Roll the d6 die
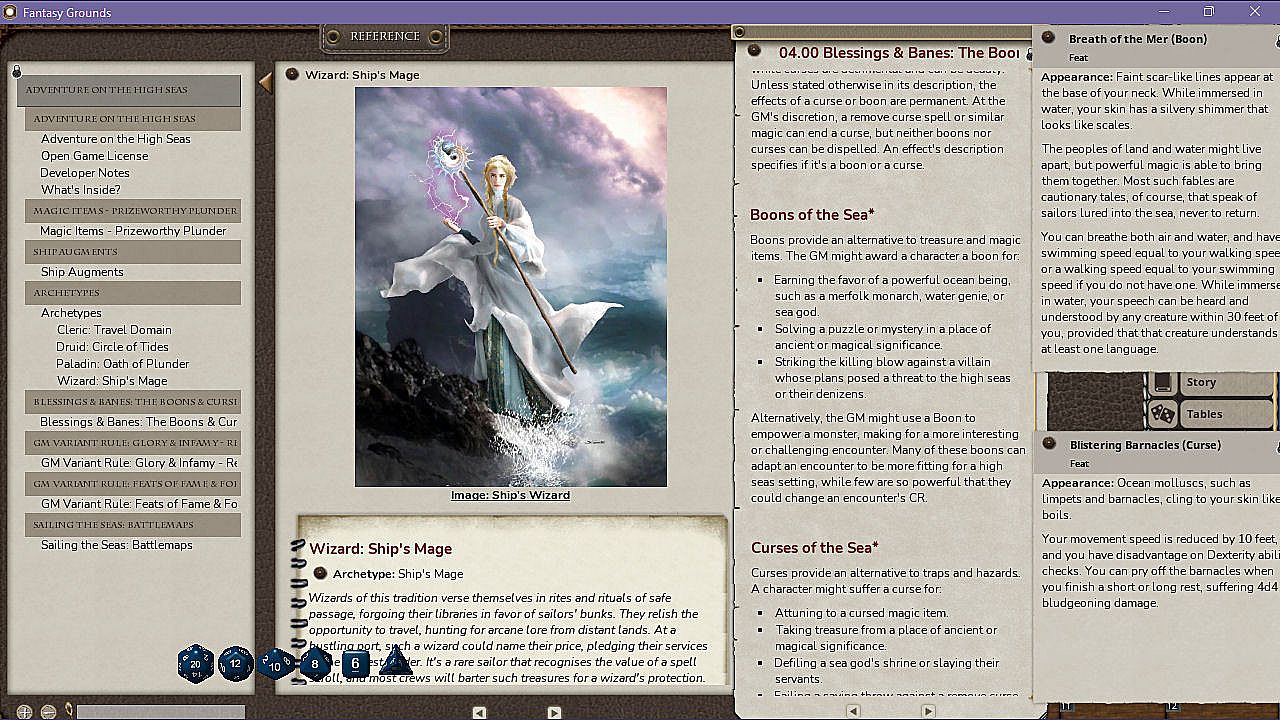The height and width of the screenshot is (720, 1280). [x=355, y=663]
